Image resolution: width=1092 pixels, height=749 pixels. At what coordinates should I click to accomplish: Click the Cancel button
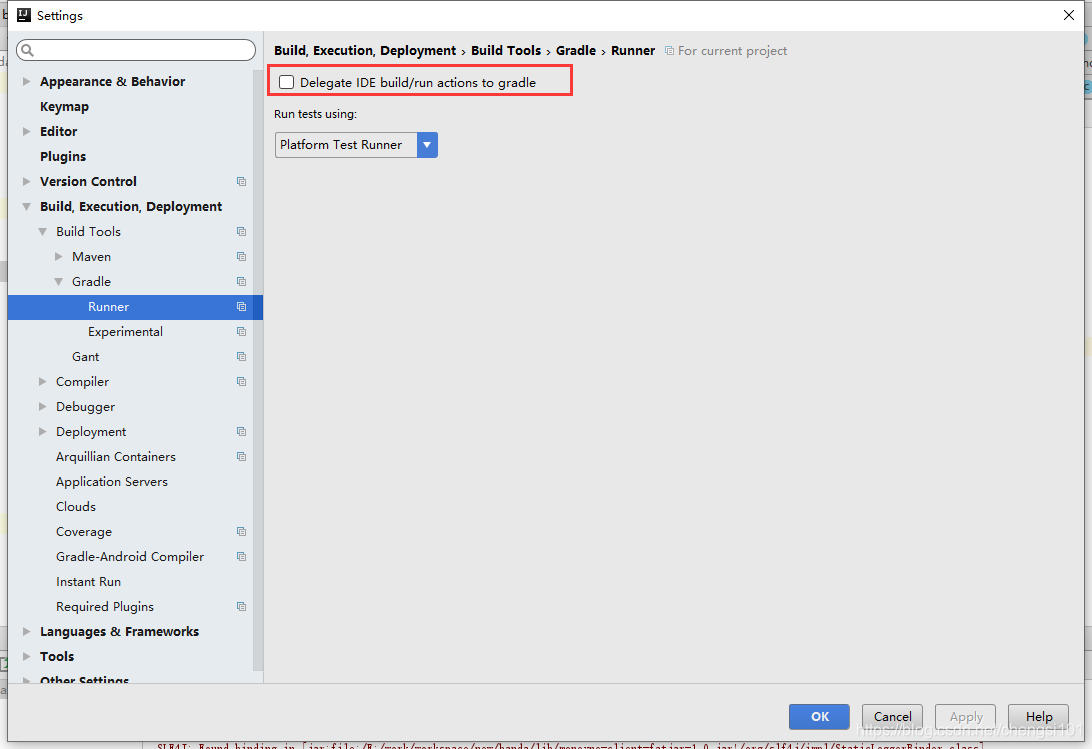(892, 716)
